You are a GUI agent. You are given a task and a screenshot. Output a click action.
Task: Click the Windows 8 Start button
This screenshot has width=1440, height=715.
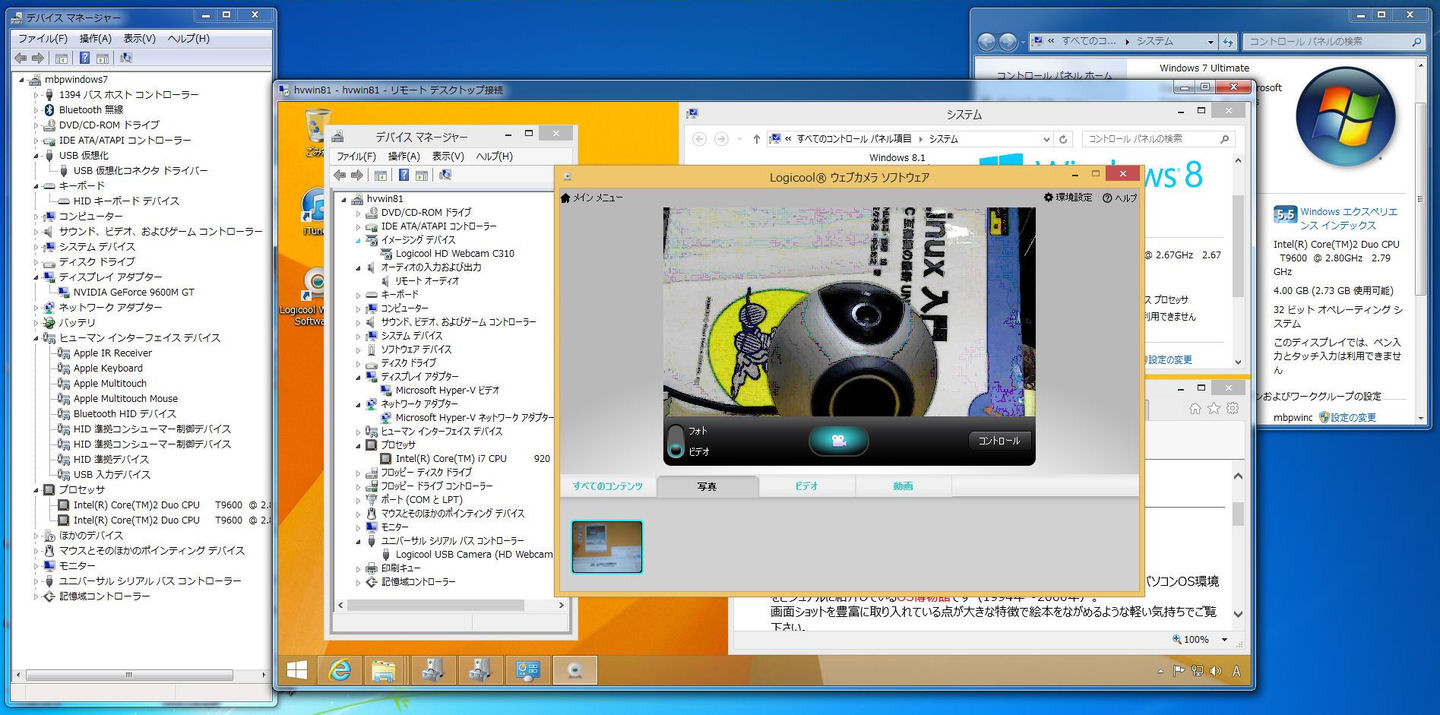[x=298, y=671]
